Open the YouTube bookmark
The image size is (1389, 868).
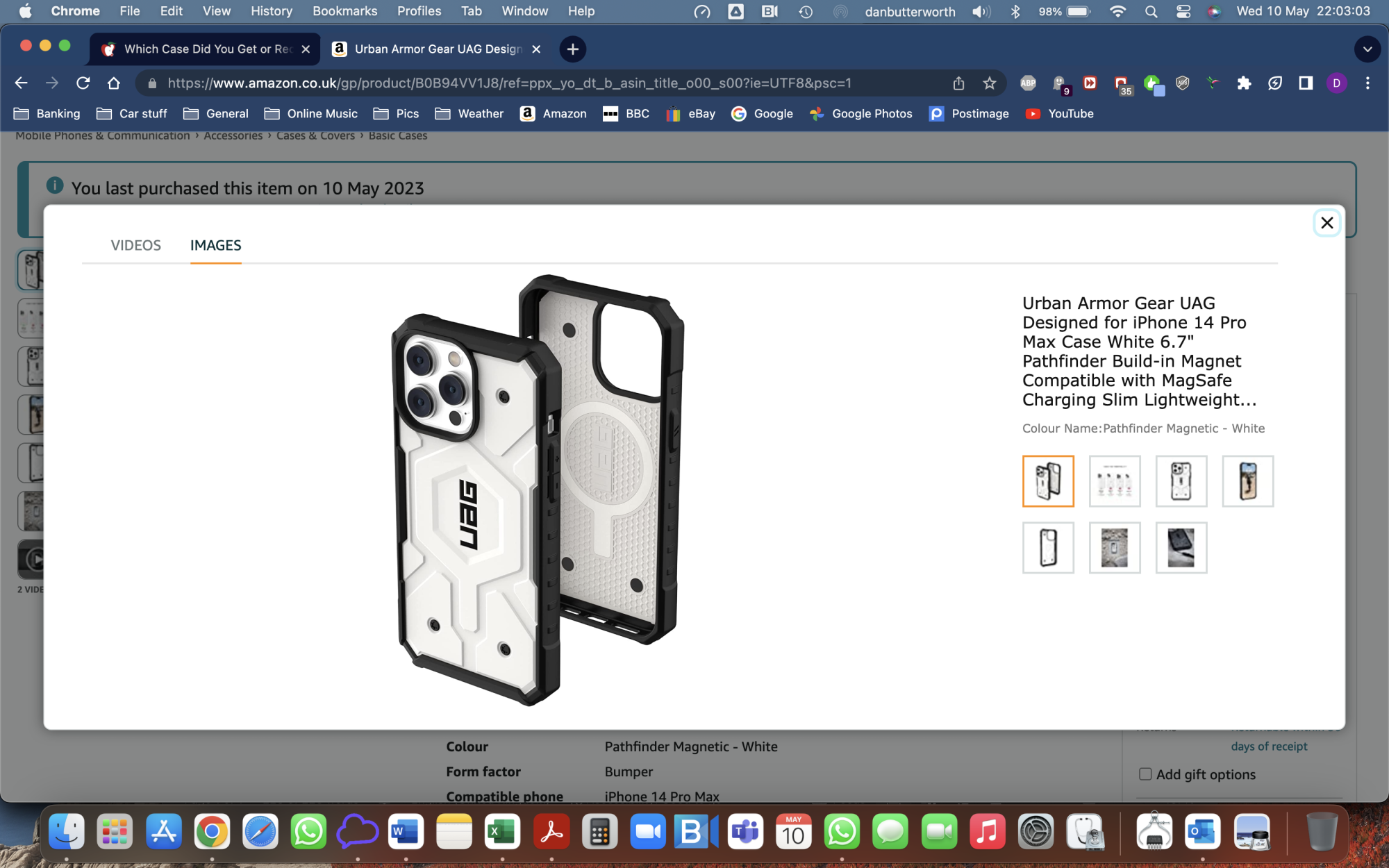pos(1060,114)
